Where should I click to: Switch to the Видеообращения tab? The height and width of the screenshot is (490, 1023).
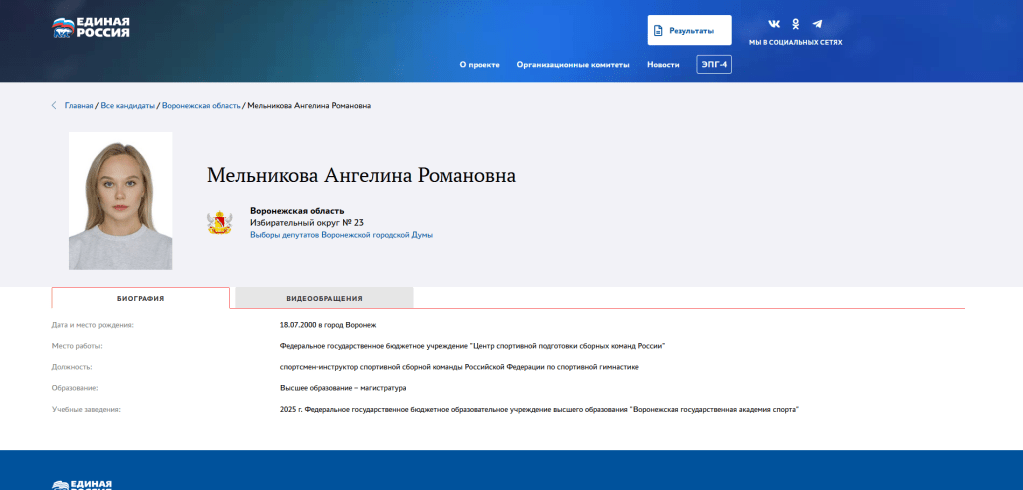click(324, 298)
